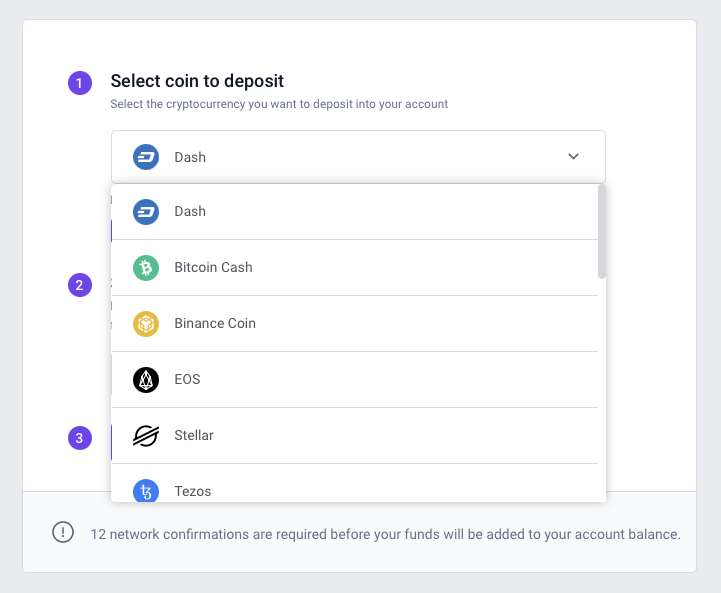Screen dimensions: 721x593
Task: Collapse the coin dropdown with chevron arrow
Action: click(x=573, y=157)
